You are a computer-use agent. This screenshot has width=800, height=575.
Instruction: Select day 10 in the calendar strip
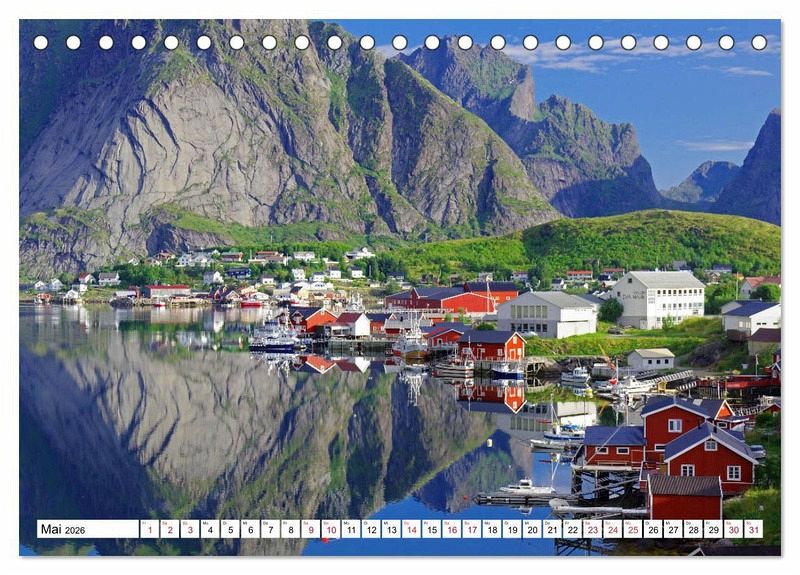pyautogui.click(x=331, y=529)
